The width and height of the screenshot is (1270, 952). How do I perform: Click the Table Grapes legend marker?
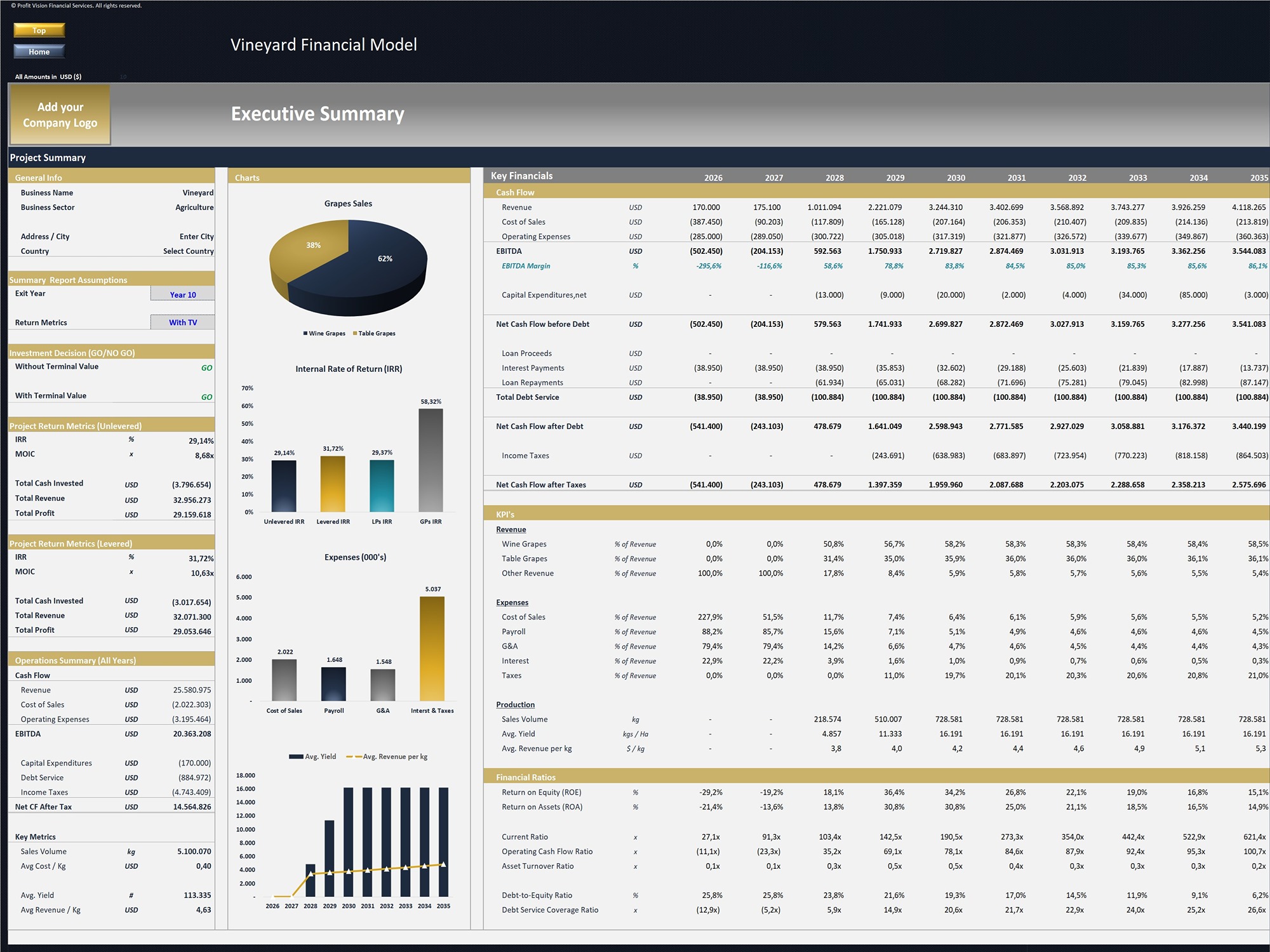(356, 333)
